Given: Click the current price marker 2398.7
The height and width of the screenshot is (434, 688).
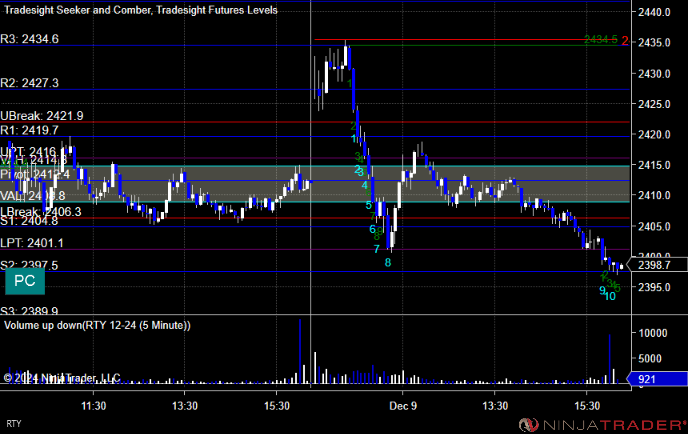Looking at the screenshot, I should click(x=657, y=265).
